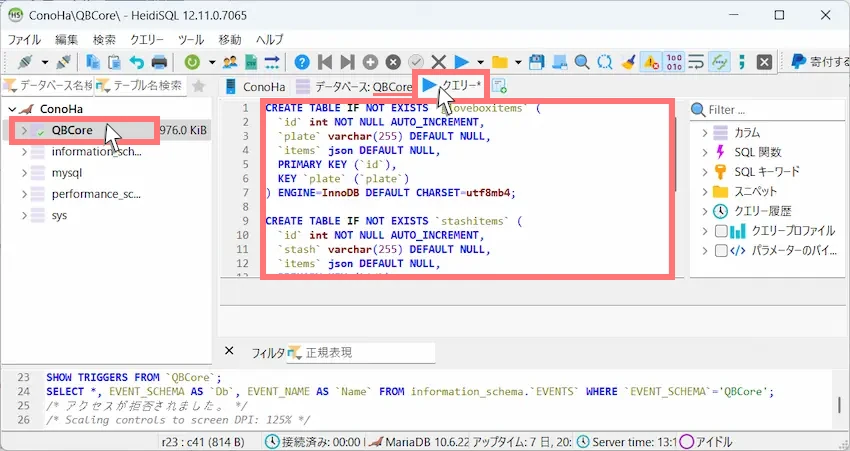Click the printer icon
This screenshot has width=850, height=451.
(159, 62)
